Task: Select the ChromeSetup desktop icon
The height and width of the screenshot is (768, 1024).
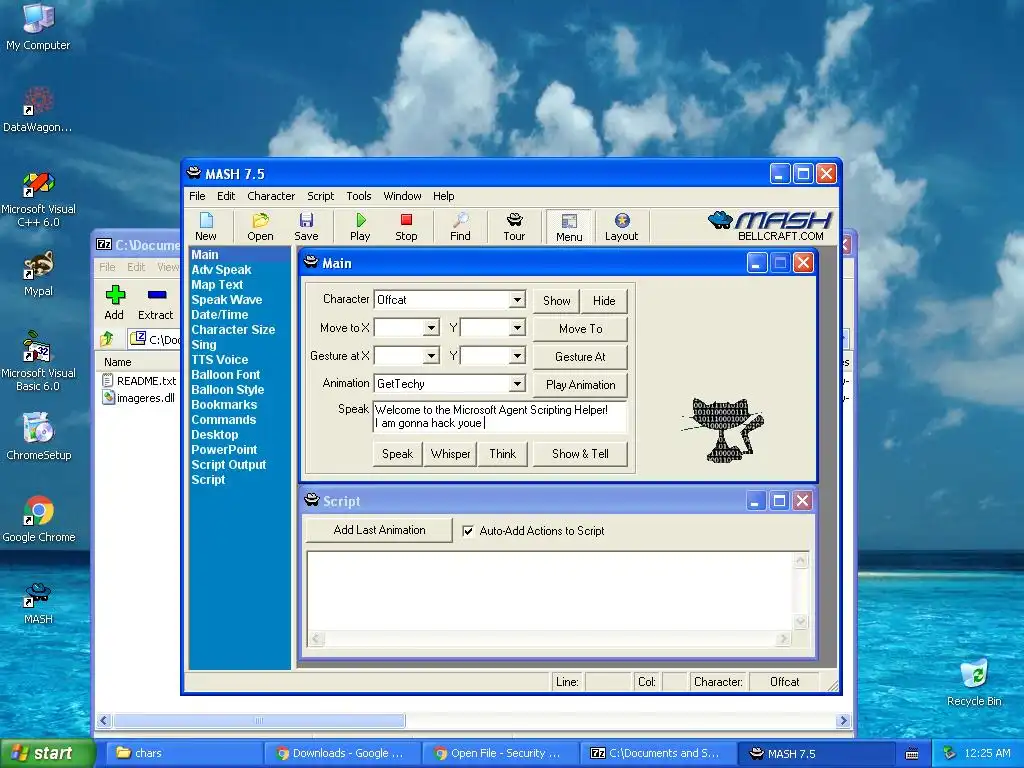Action: click(x=38, y=436)
